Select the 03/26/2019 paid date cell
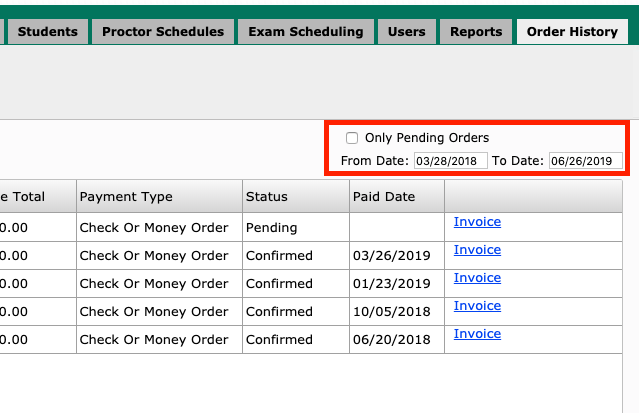This screenshot has width=639, height=413. (x=391, y=256)
